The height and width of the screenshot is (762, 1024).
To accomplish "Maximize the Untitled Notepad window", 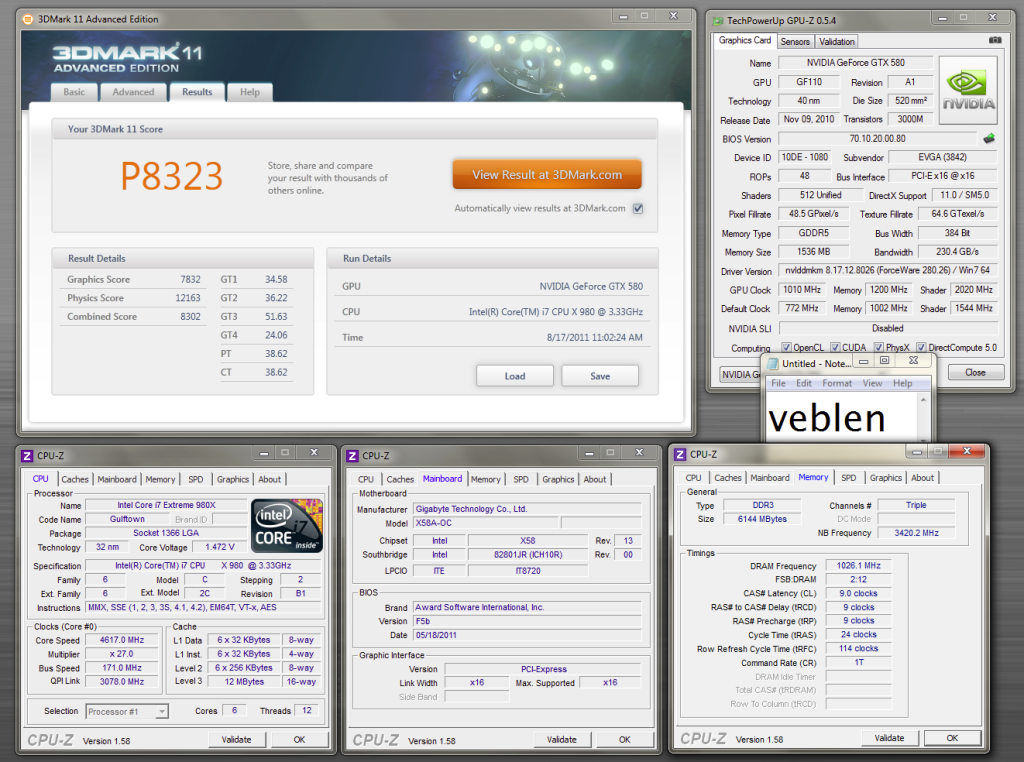I will [884, 360].
